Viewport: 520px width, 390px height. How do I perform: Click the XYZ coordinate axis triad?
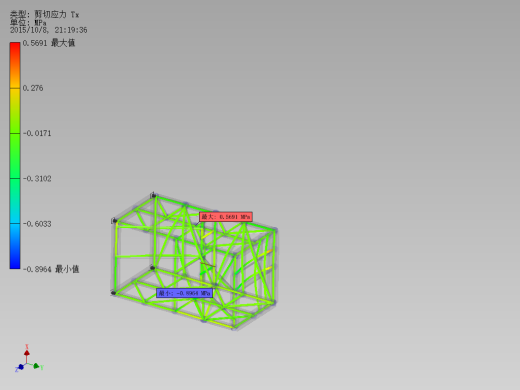click(29, 359)
